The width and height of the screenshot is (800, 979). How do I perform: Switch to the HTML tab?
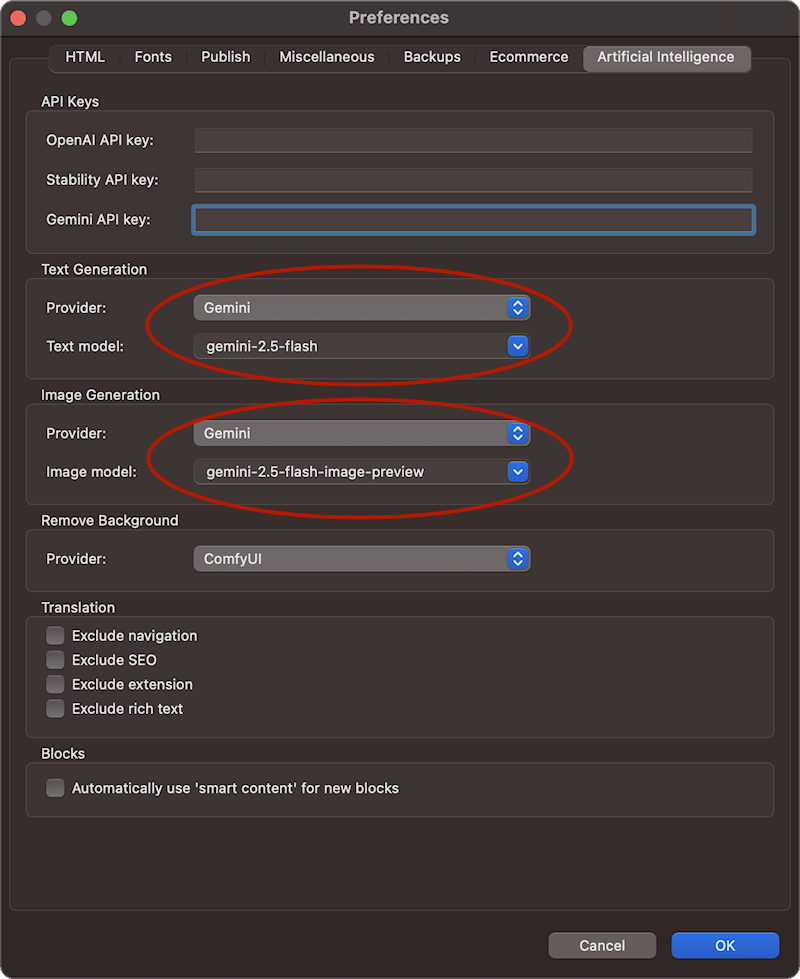pyautogui.click(x=85, y=57)
